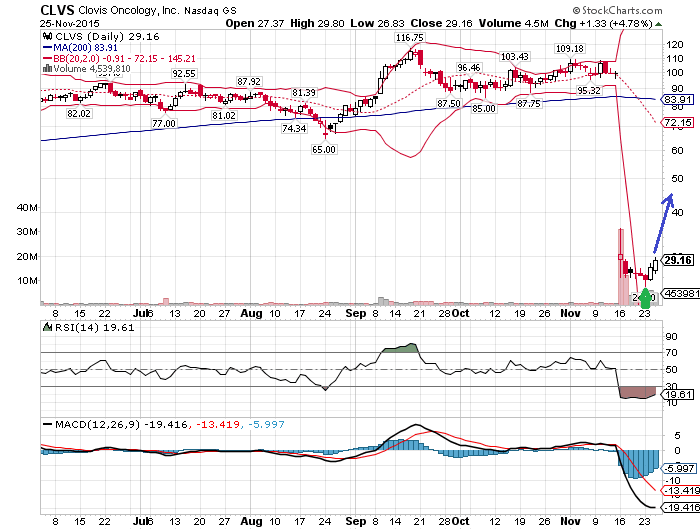Click the black MACD legend line marker
This screenshot has width=700, height=530.
47,424
